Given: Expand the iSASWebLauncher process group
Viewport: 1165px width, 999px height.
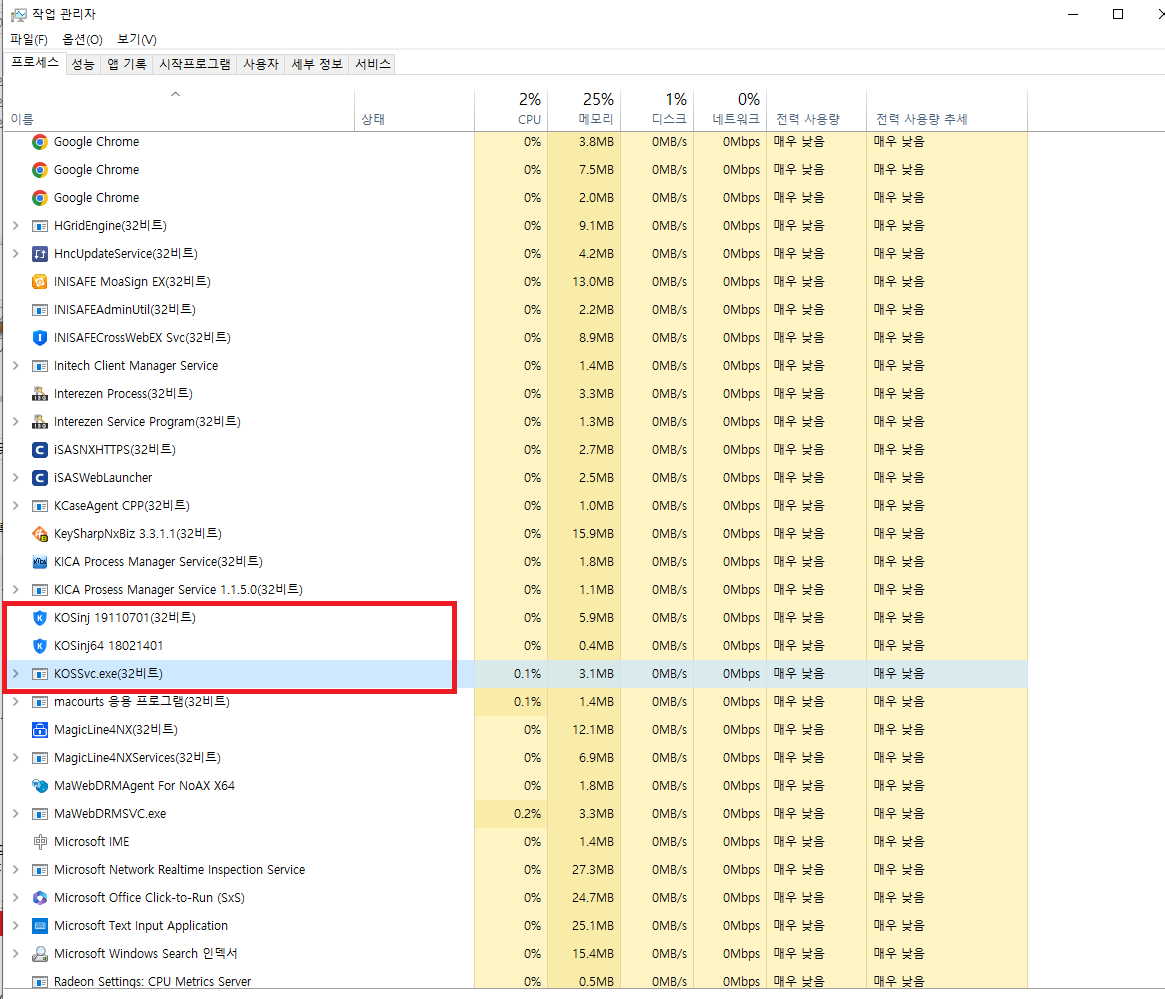Looking at the screenshot, I should pyautogui.click(x=16, y=478).
